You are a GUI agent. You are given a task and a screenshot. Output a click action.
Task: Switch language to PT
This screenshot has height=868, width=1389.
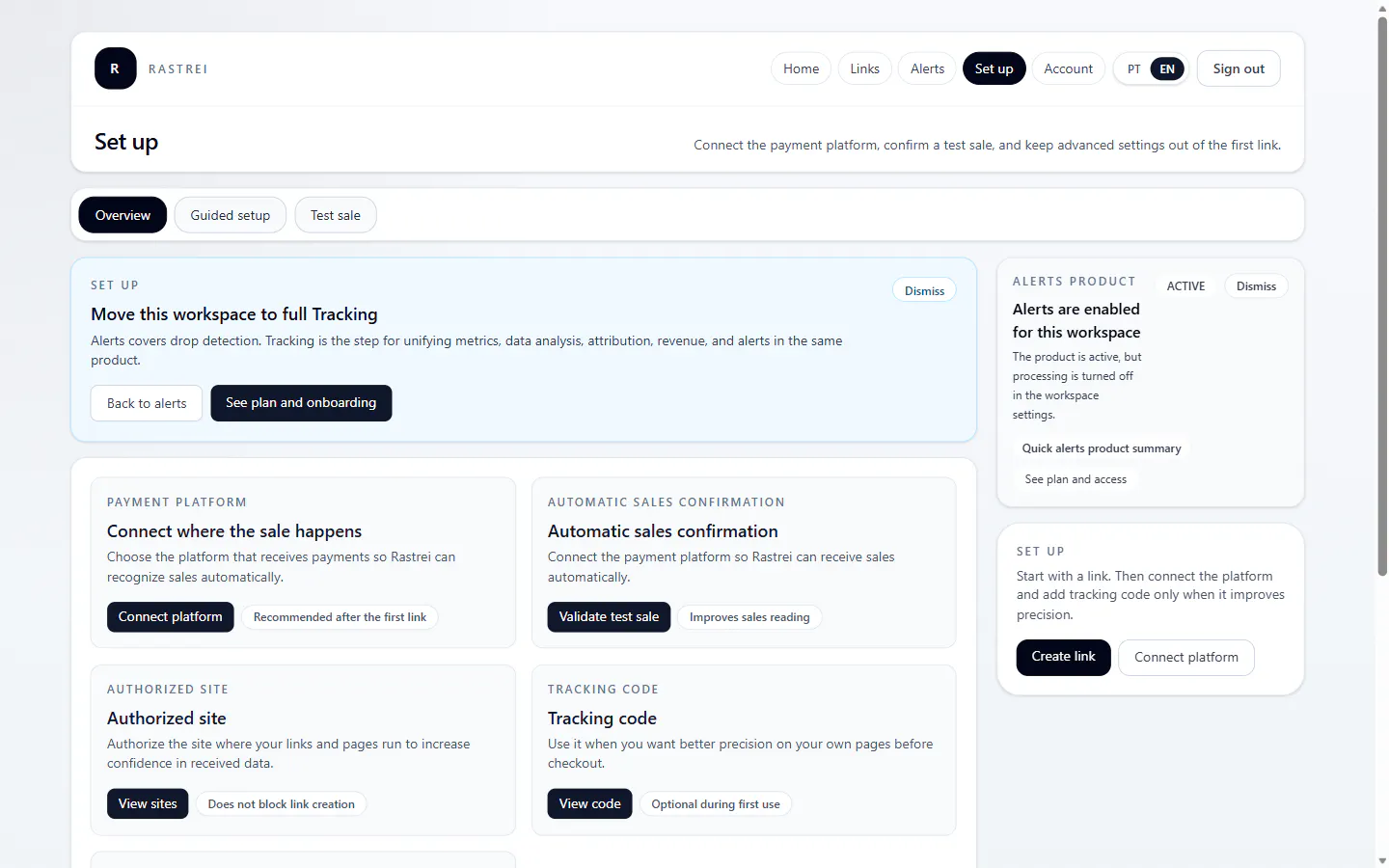click(1133, 68)
